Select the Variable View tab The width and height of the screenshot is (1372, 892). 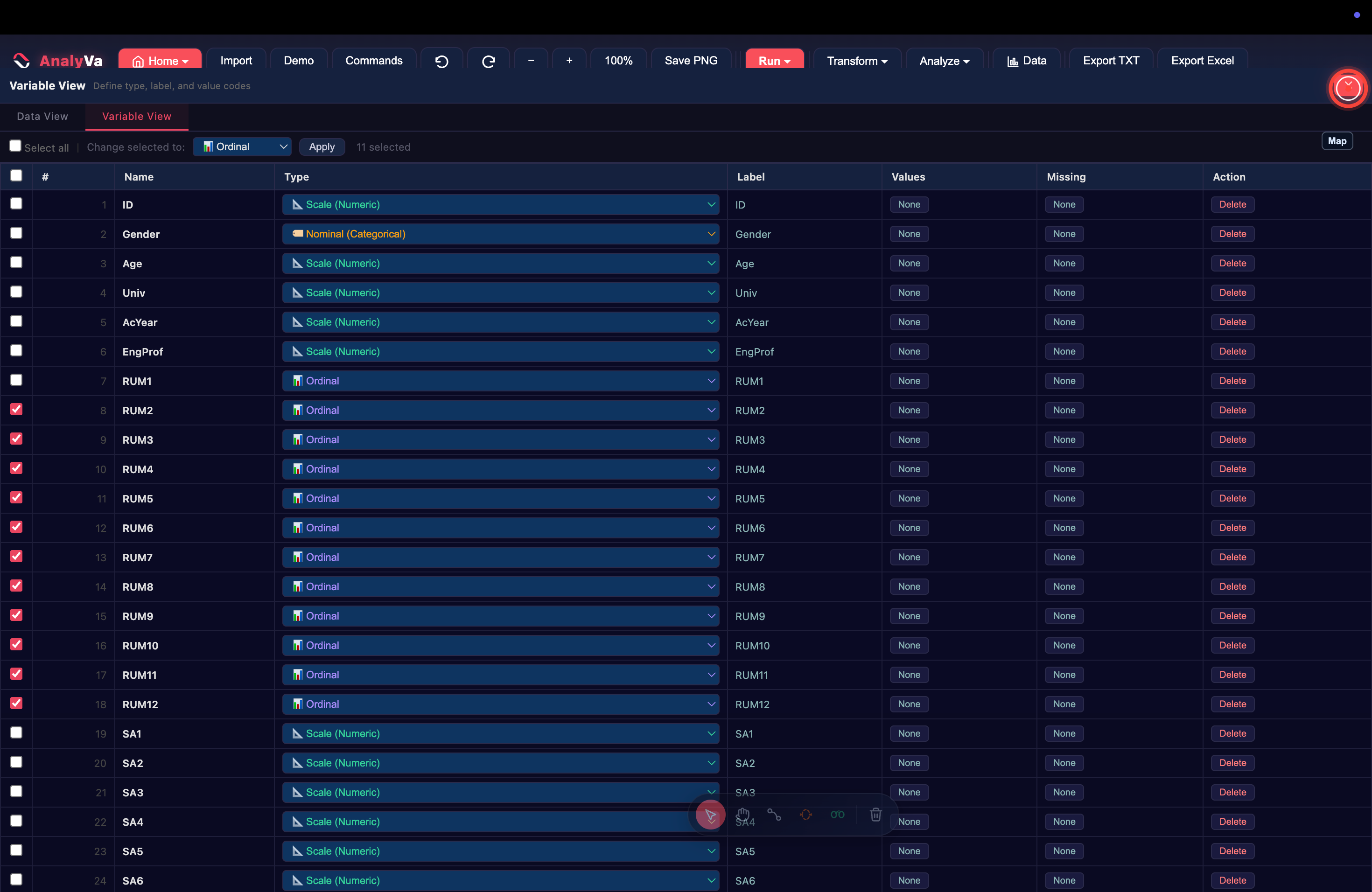(137, 116)
